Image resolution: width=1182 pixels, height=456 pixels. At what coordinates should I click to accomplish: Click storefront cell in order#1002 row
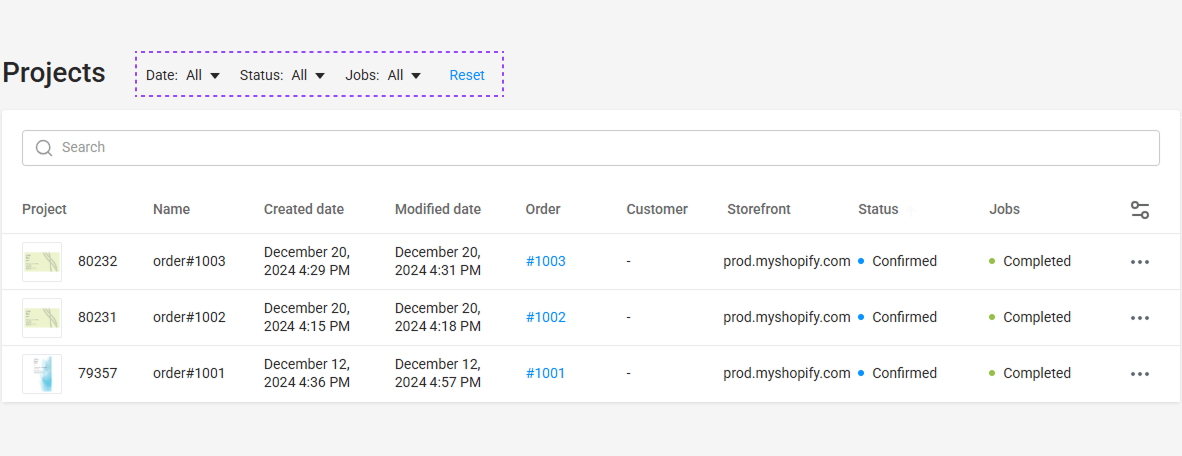pos(787,317)
